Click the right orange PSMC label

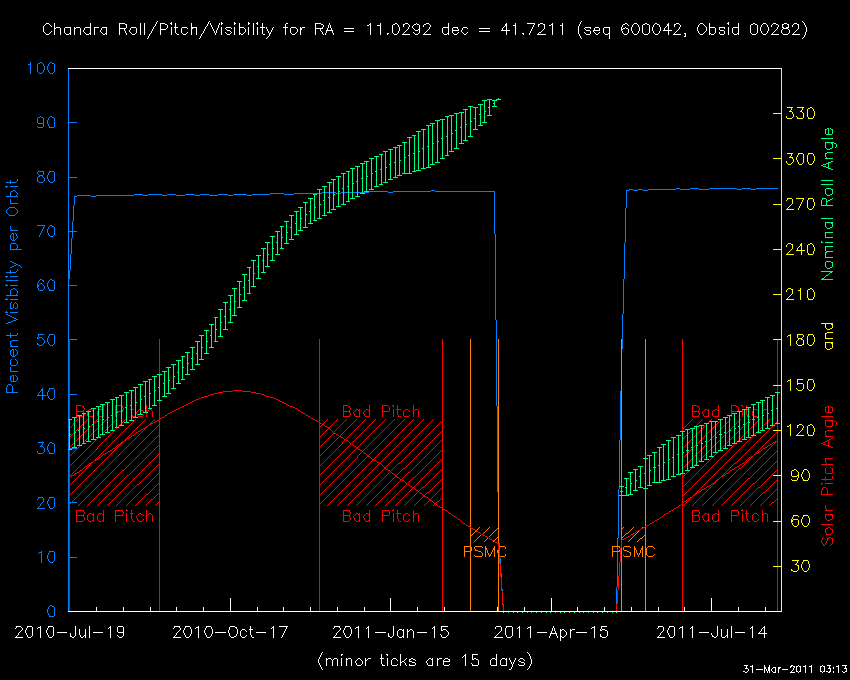click(633, 551)
